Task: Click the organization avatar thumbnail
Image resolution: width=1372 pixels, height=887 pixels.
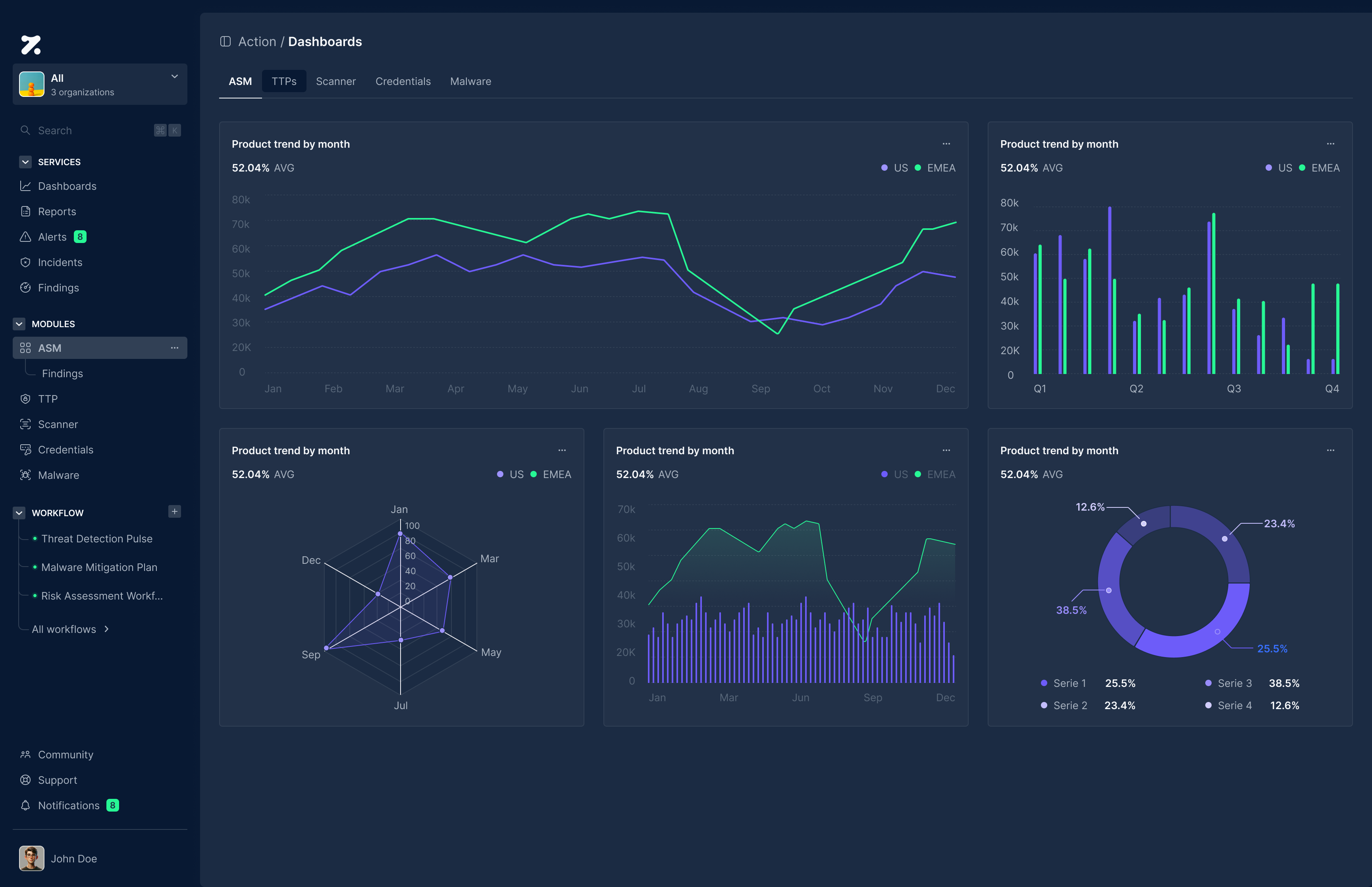Action: [x=32, y=84]
